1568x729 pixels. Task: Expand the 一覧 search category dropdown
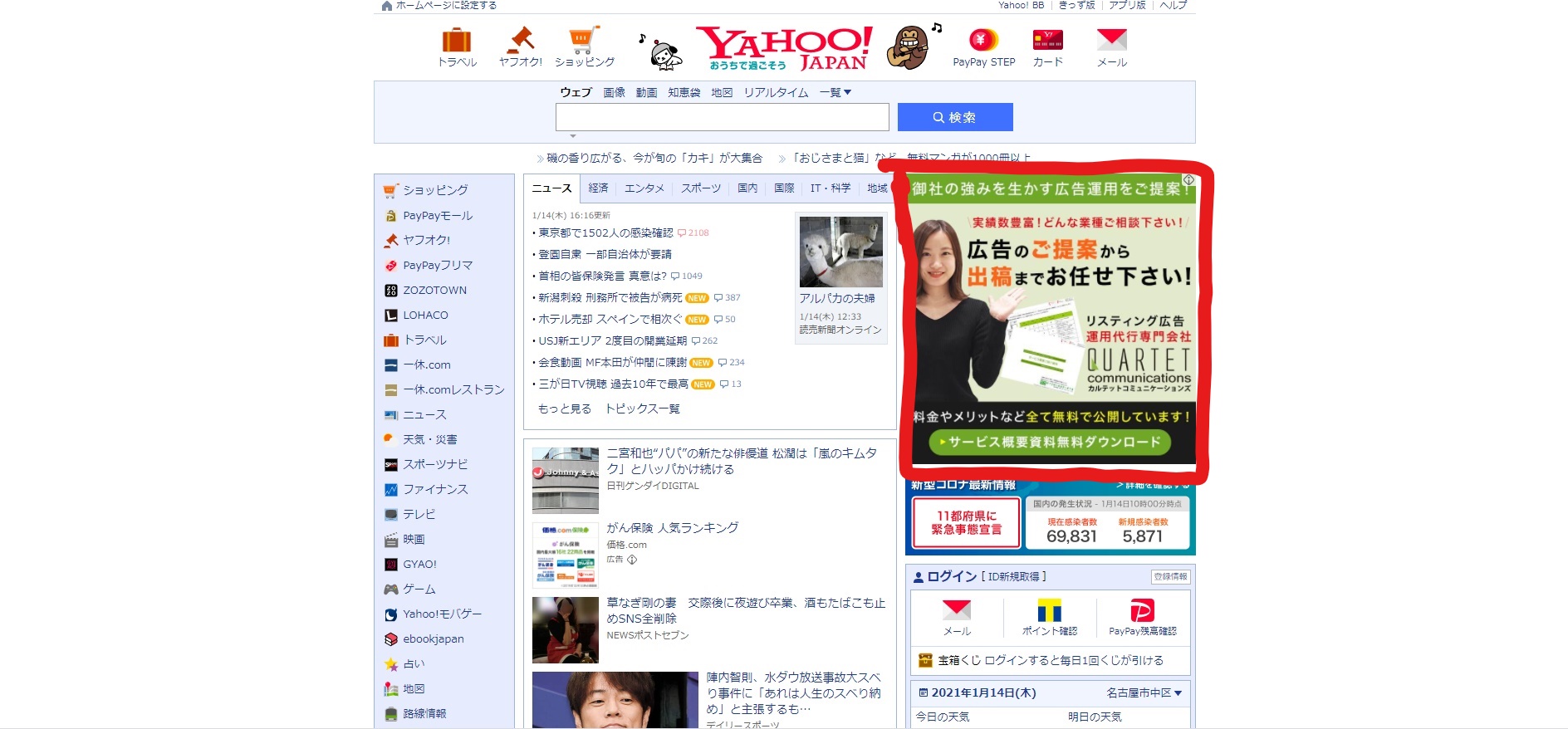[835, 92]
